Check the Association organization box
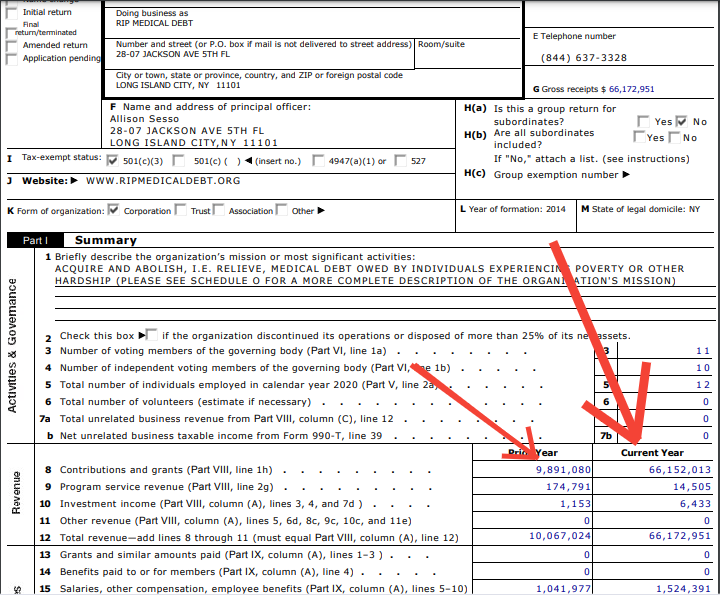Image resolution: width=720 pixels, height=595 pixels. tap(219, 210)
